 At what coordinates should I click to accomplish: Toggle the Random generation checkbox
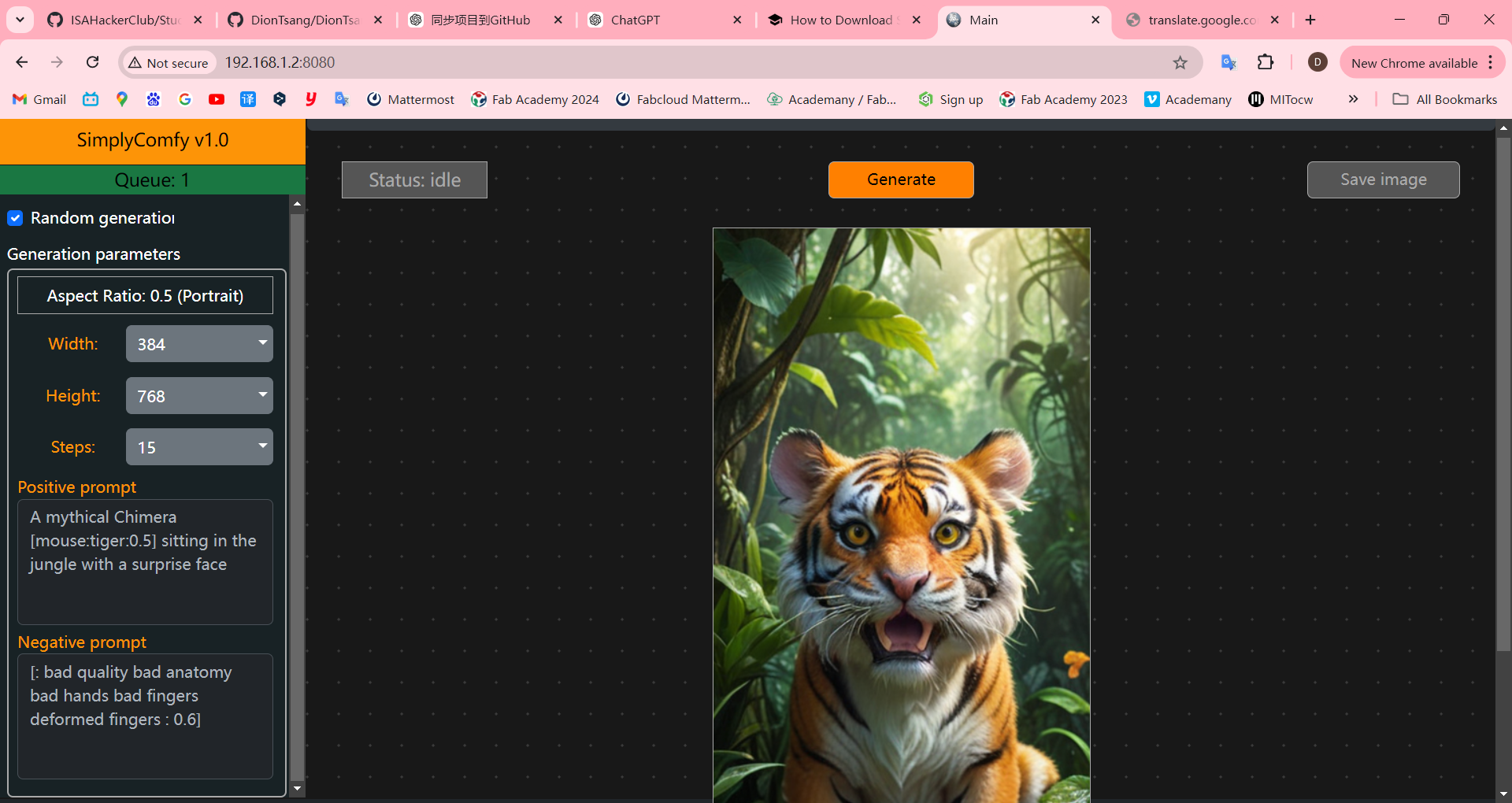[x=15, y=218]
